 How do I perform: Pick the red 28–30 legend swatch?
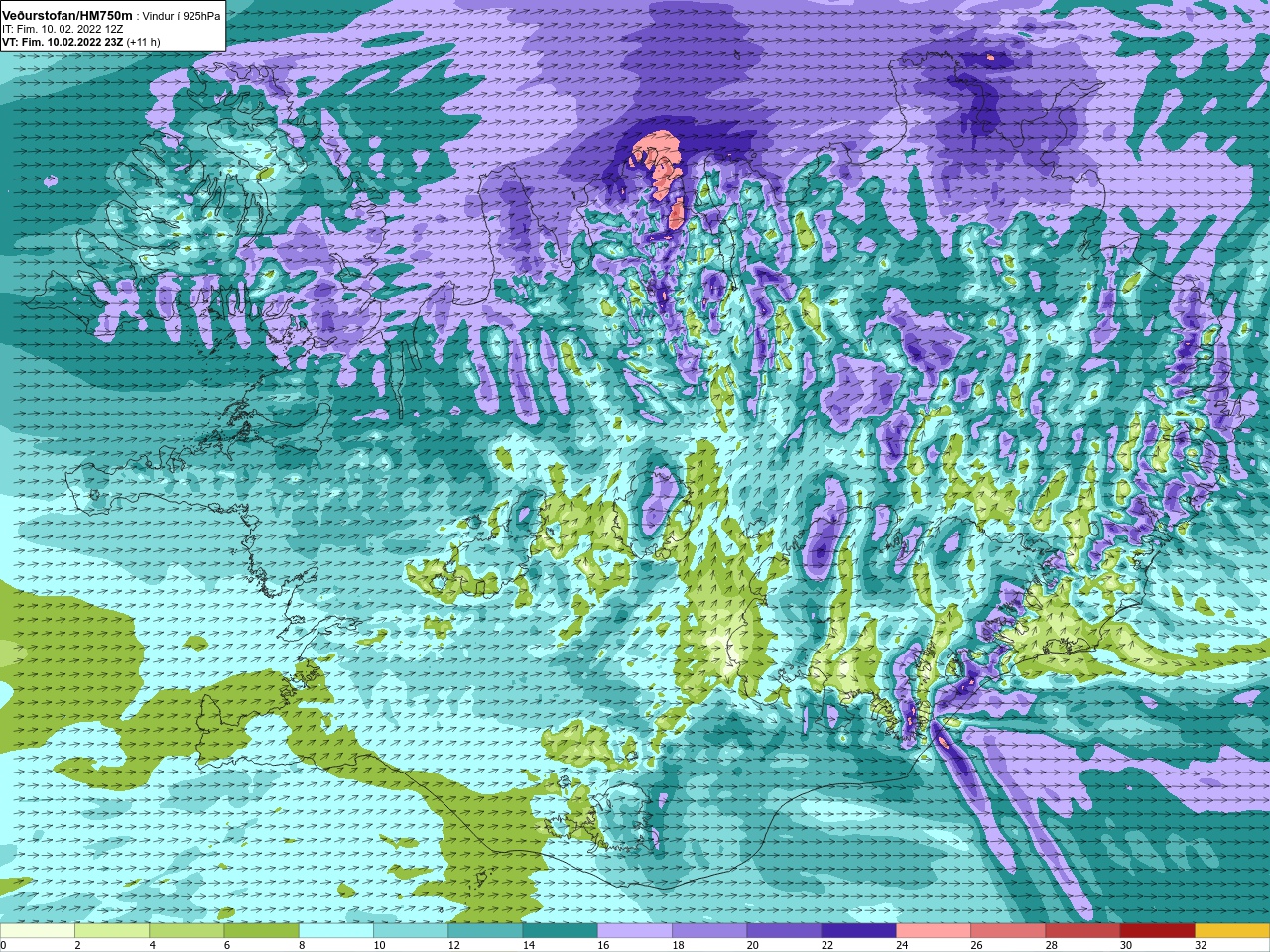pos(1082,931)
